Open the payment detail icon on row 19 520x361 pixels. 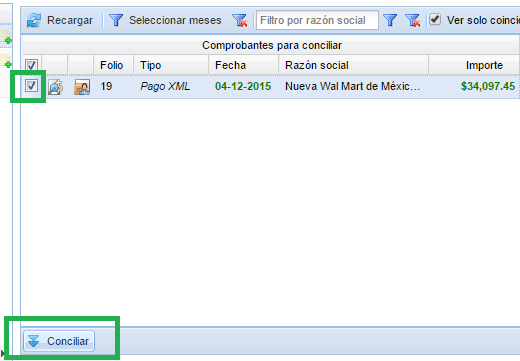pyautogui.click(x=55, y=87)
